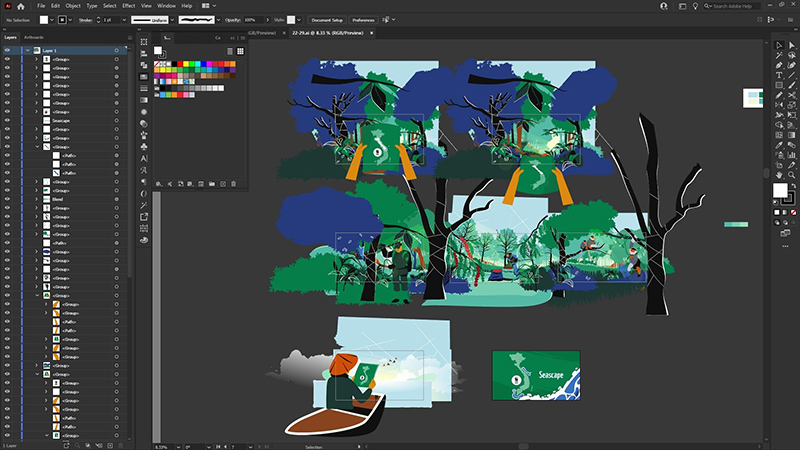Viewport: 800px width, 450px height.
Task: Open the workspace switcher dropdown
Action: 209,6
